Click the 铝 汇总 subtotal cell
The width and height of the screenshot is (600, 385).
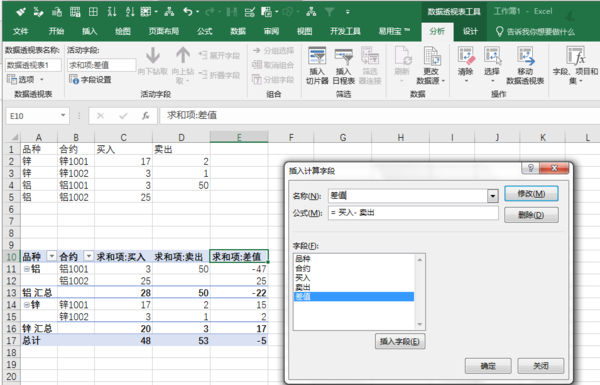(39, 293)
